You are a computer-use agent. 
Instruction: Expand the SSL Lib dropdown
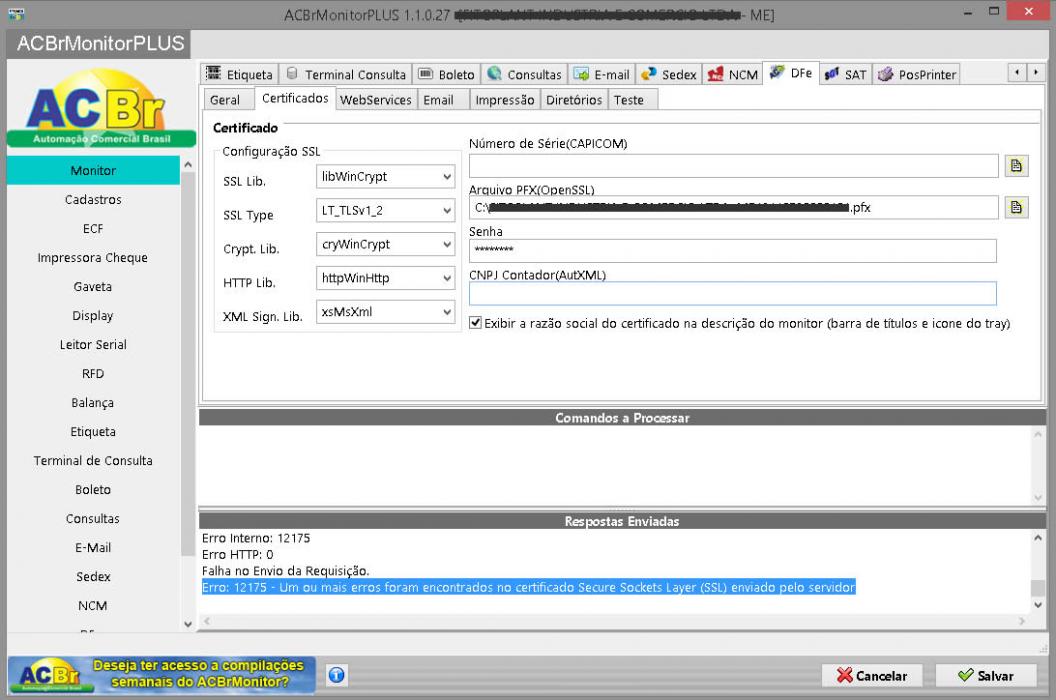385,177
